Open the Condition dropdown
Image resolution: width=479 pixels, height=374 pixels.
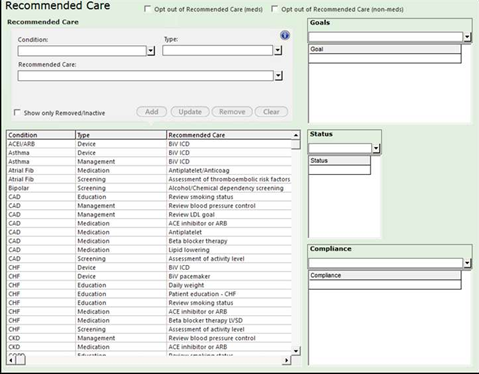click(x=151, y=51)
